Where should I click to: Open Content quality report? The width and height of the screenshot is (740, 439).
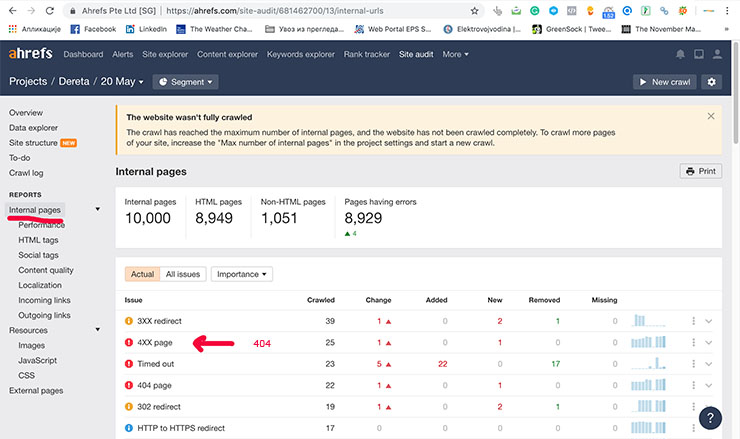click(x=46, y=270)
